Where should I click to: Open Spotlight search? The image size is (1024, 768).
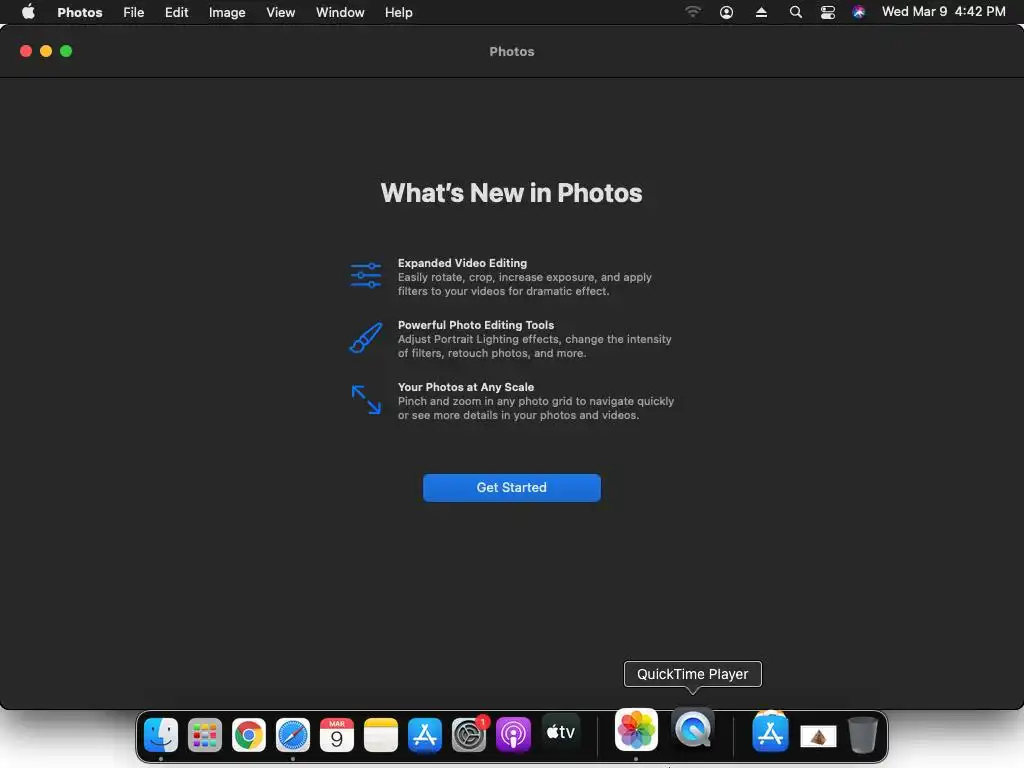pos(795,12)
